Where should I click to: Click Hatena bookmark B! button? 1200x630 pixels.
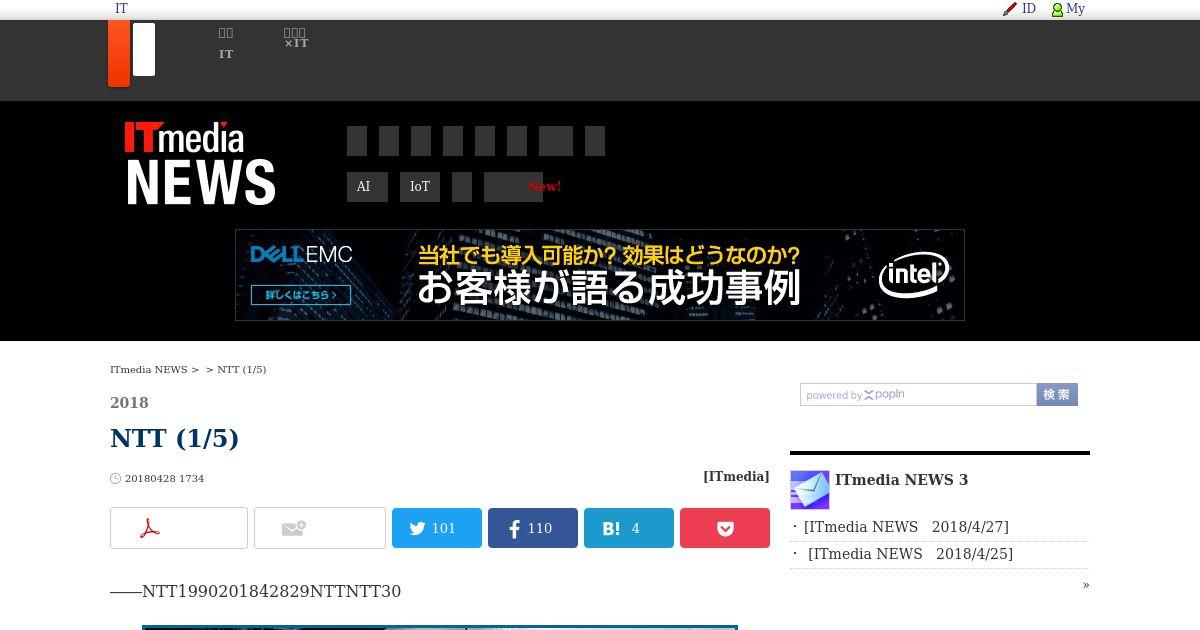(x=629, y=528)
